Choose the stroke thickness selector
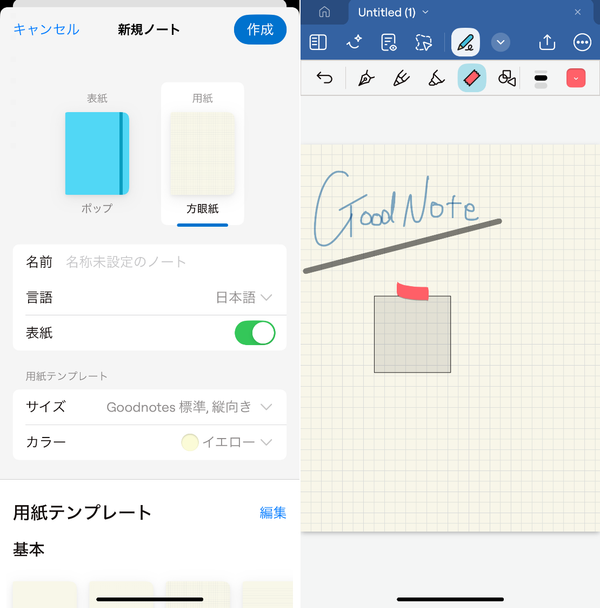Screen dimensions: 600x608 [541, 79]
